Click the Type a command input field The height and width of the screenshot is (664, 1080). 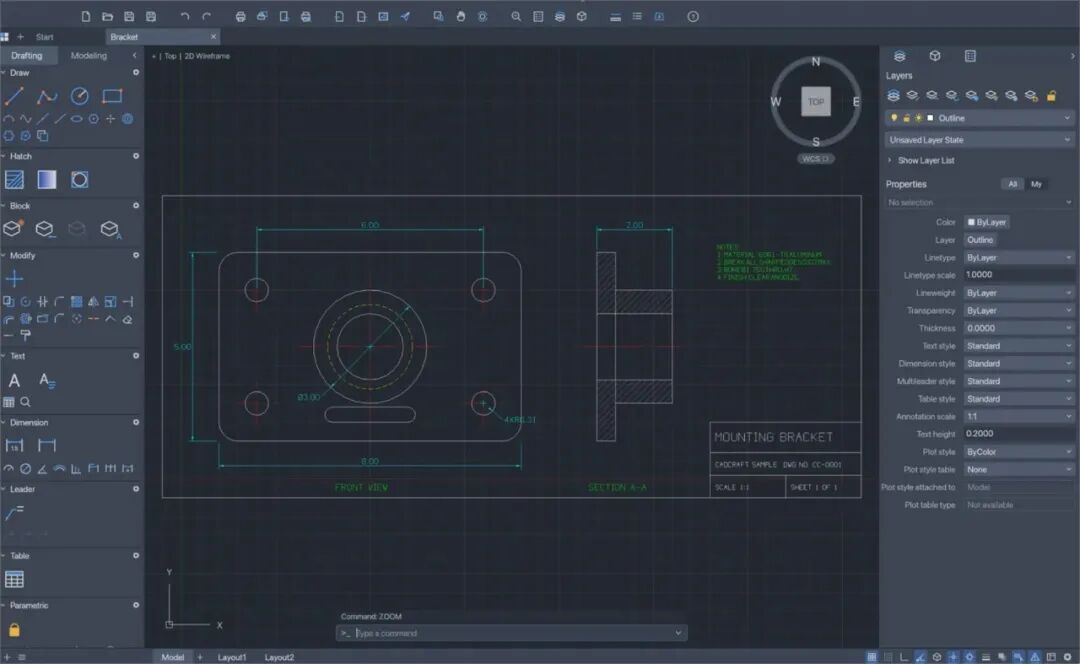(512, 633)
